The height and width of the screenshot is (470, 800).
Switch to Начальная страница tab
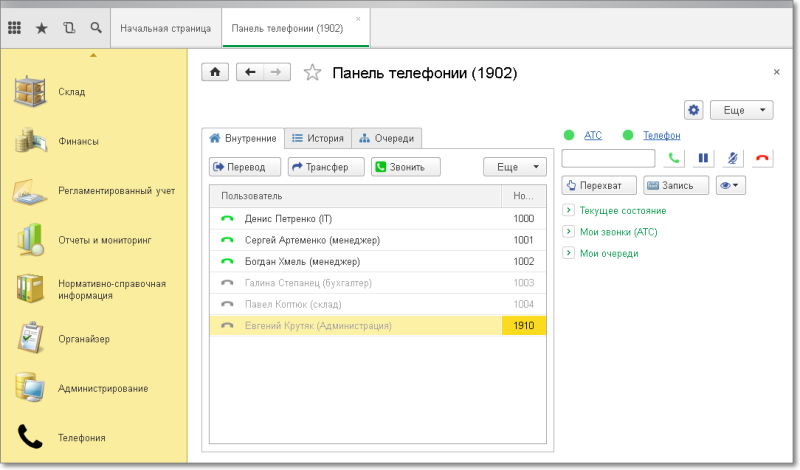tap(165, 28)
